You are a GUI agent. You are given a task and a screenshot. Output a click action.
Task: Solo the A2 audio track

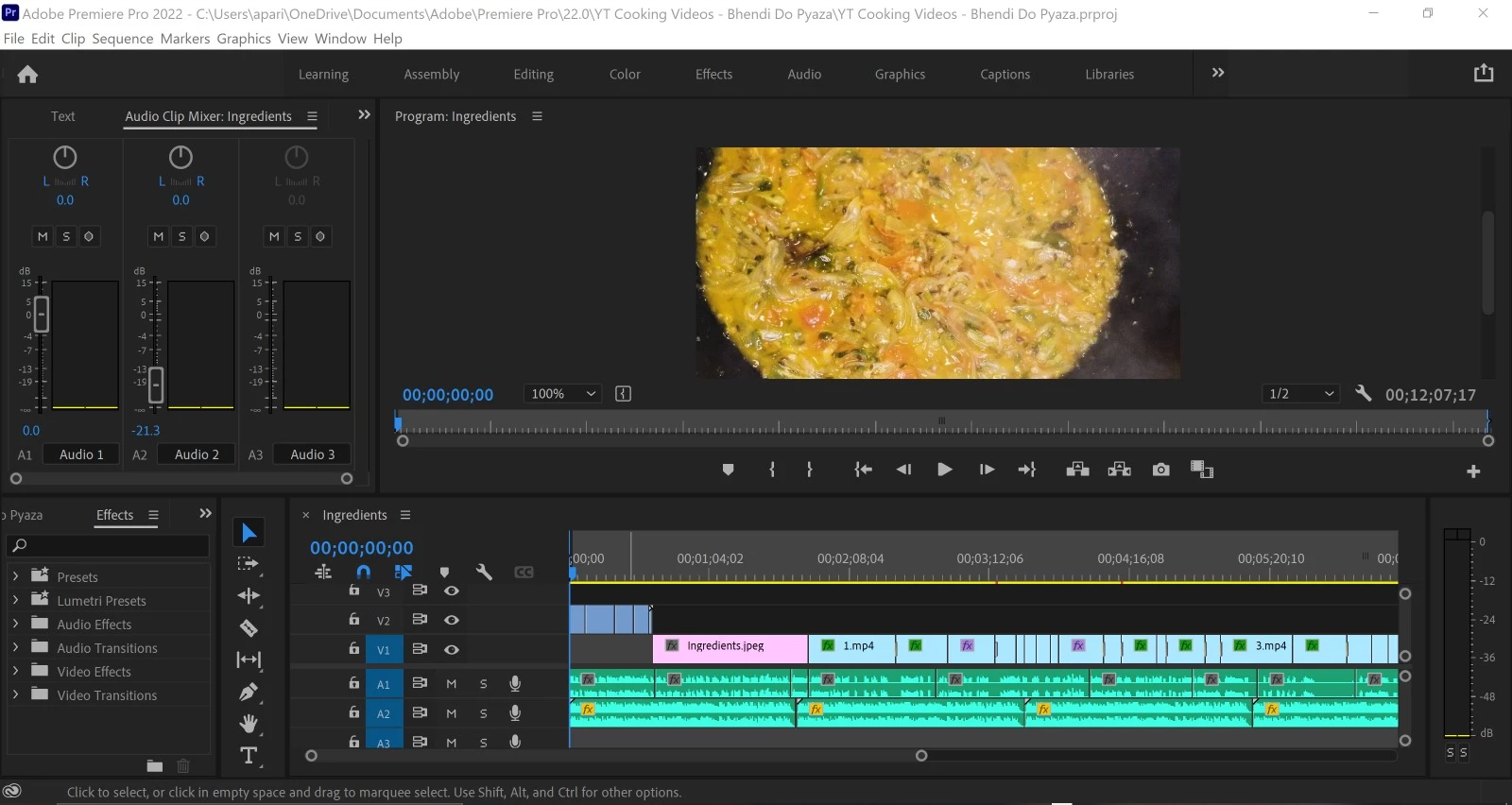coord(483,713)
